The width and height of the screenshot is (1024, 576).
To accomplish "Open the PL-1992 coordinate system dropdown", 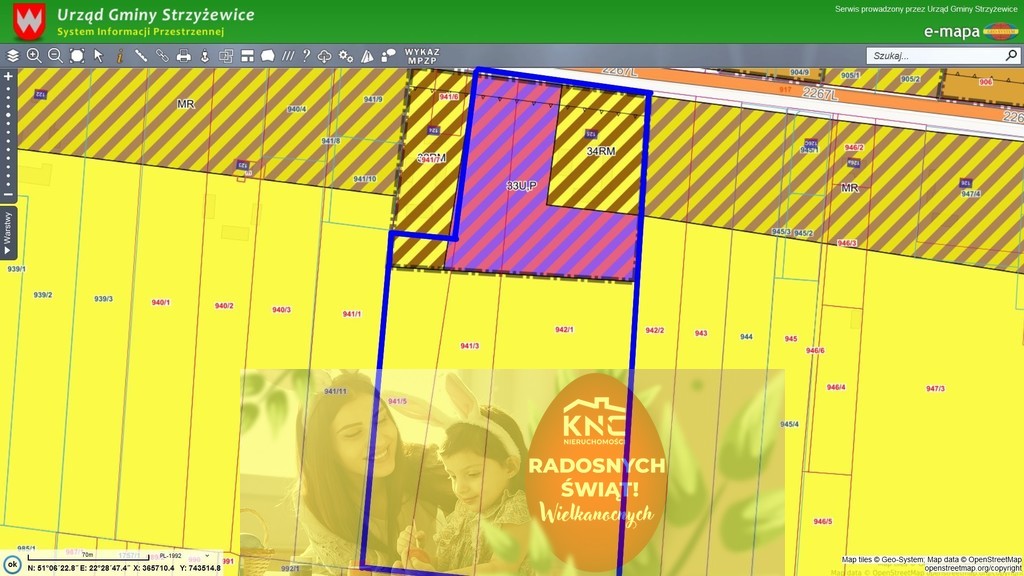I will 176,555.
